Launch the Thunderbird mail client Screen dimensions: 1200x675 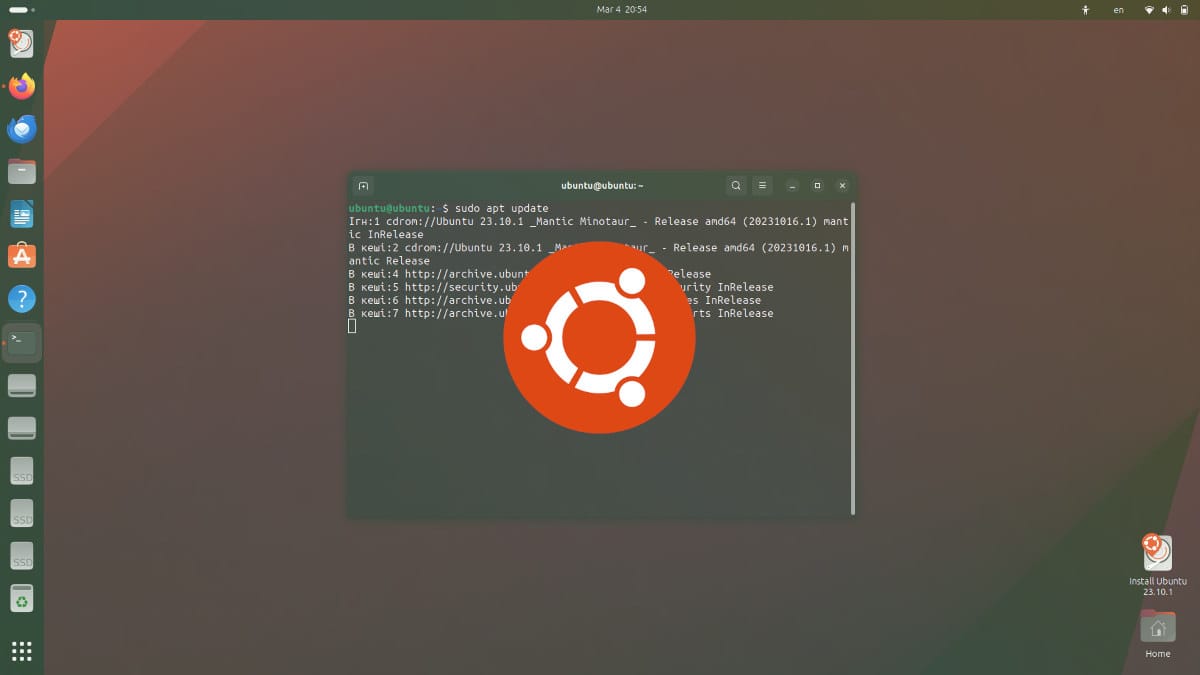(22, 128)
